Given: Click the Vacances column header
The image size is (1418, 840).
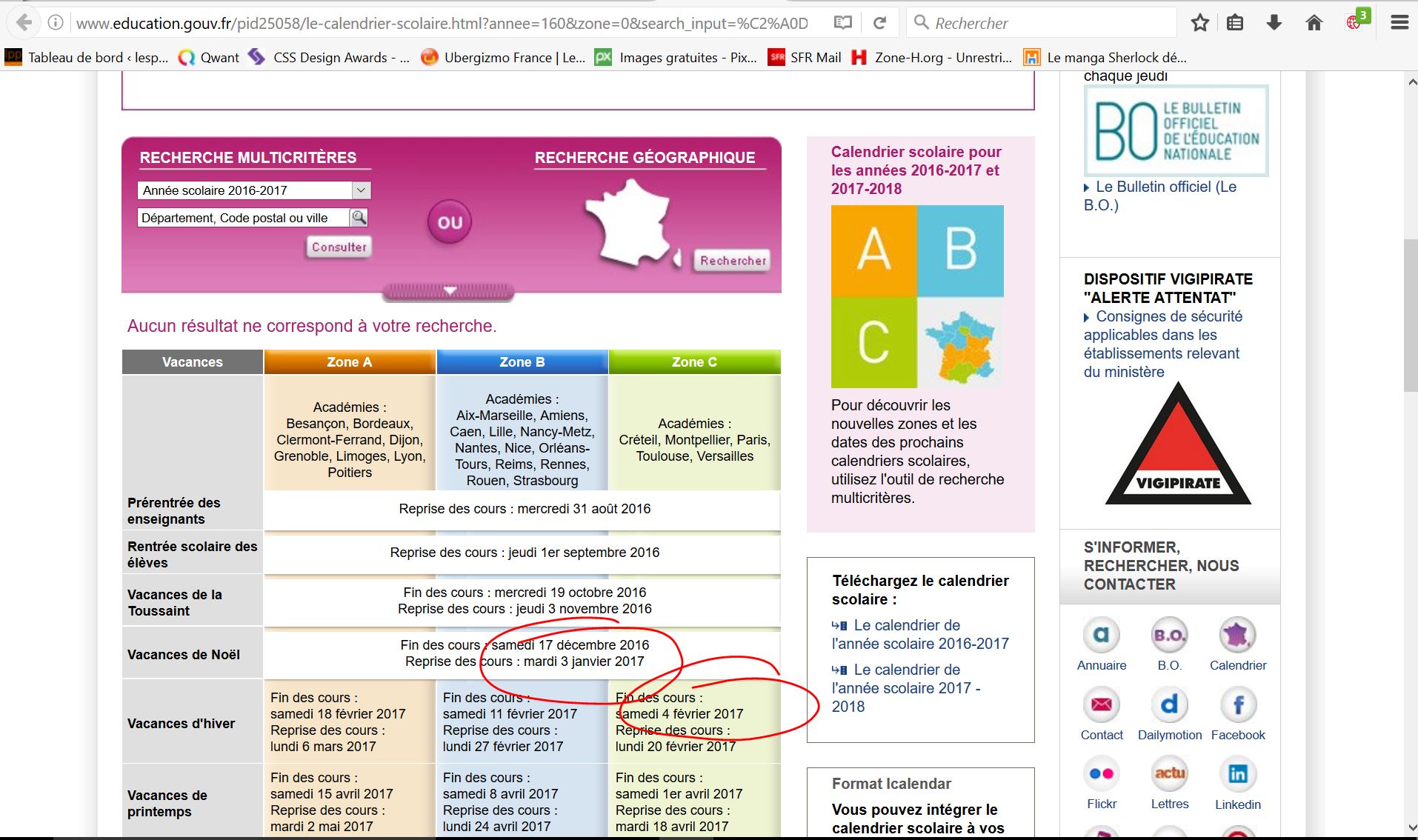Looking at the screenshot, I should pyautogui.click(x=193, y=362).
